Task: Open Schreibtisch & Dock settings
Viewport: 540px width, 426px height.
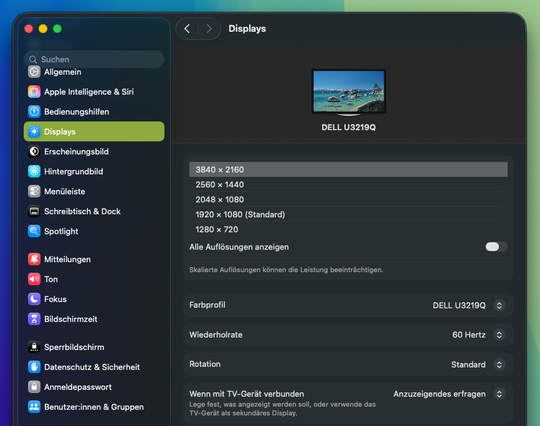Action: 94,211
